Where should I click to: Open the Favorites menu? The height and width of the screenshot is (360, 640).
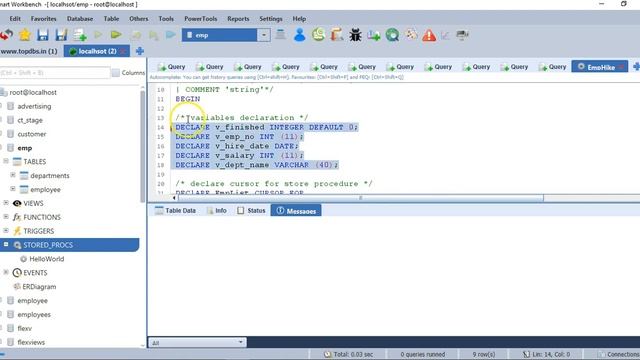(44, 19)
